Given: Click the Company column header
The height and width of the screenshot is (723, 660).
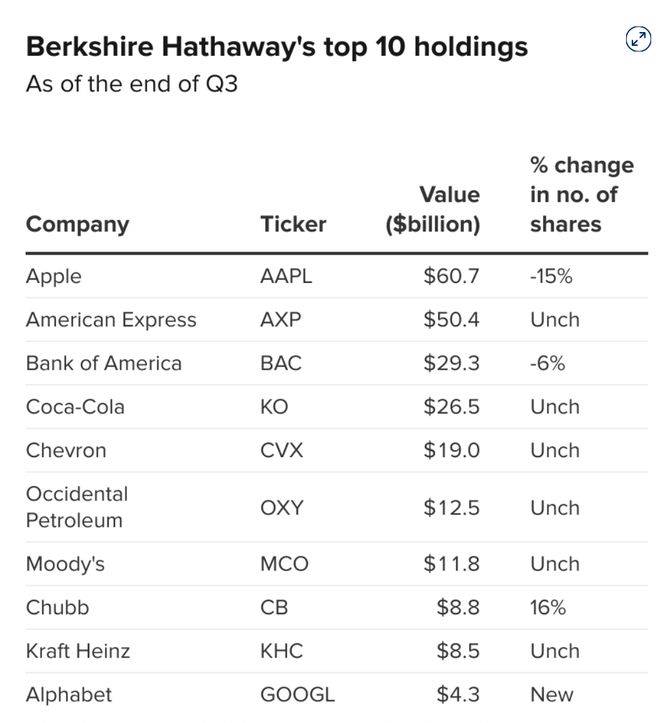Looking at the screenshot, I should (77, 224).
